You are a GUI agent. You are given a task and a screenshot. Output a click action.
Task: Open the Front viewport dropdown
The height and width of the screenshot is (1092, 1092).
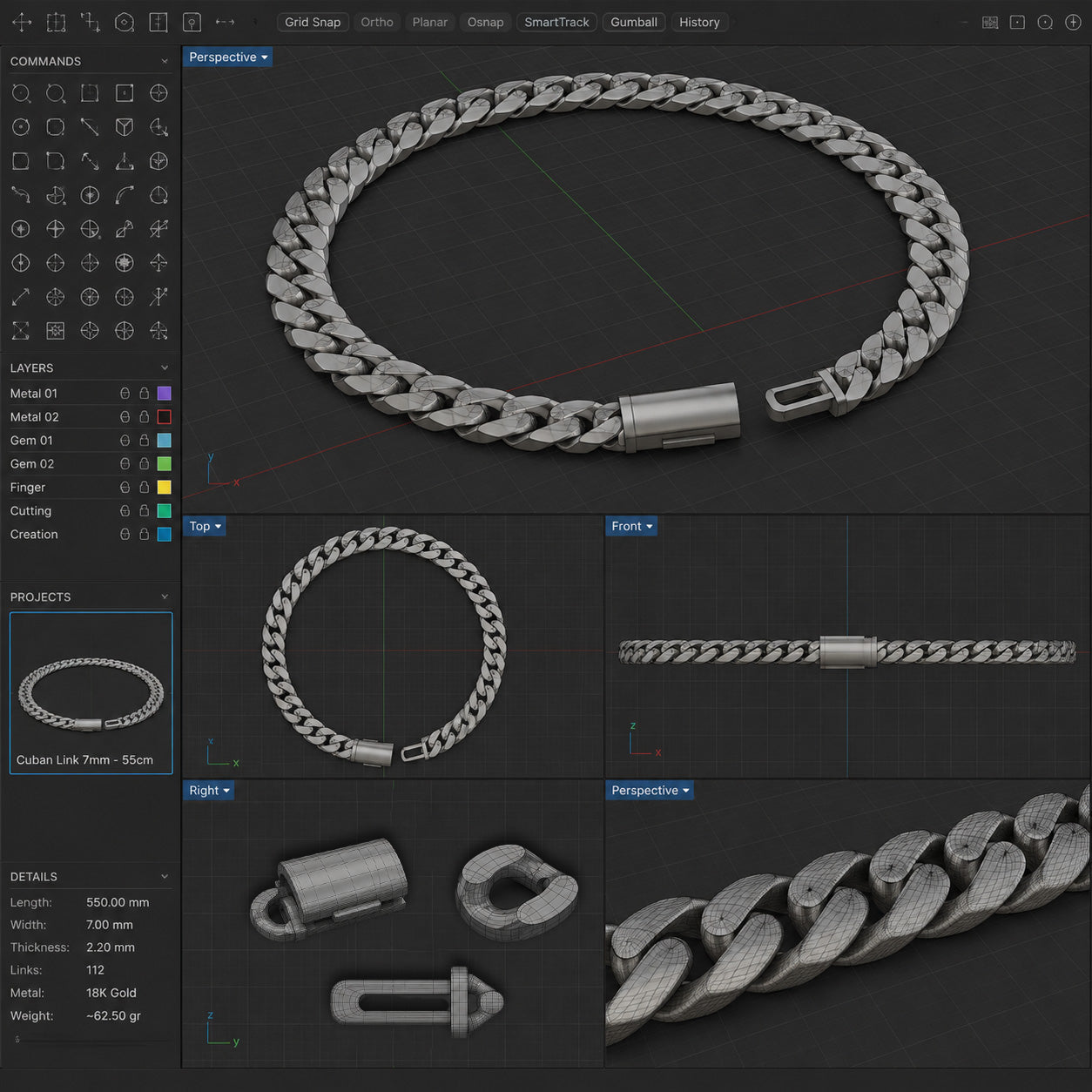[x=631, y=526]
